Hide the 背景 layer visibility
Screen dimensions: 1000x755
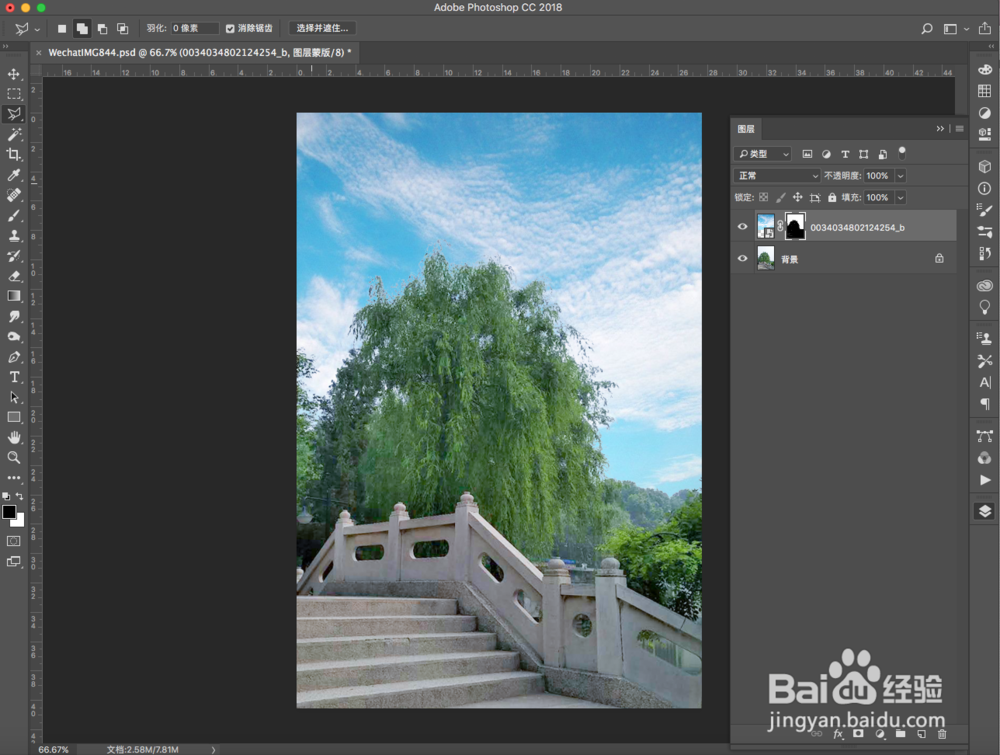click(742, 258)
